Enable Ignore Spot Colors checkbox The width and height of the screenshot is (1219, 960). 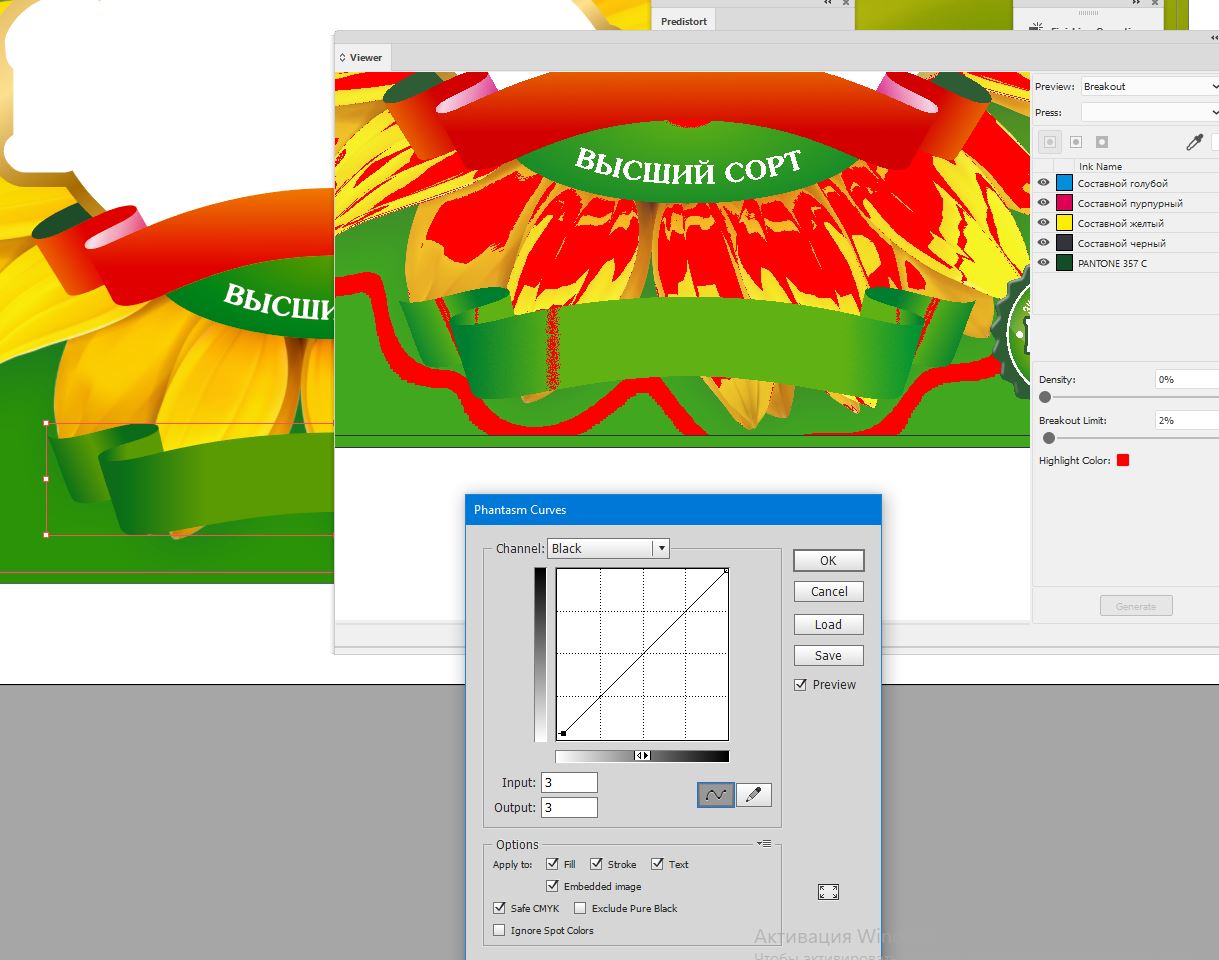point(499,930)
